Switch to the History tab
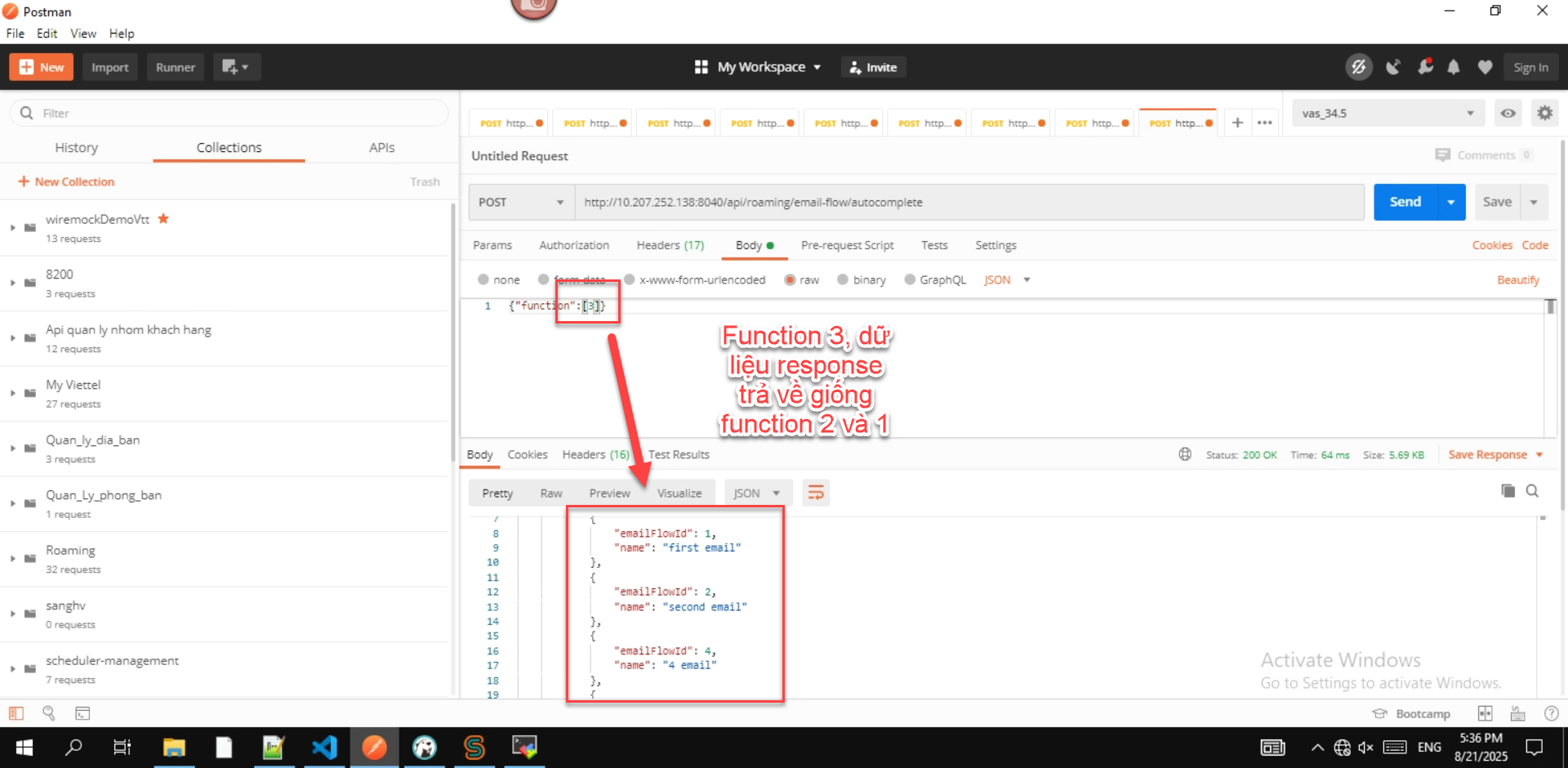 point(76,148)
